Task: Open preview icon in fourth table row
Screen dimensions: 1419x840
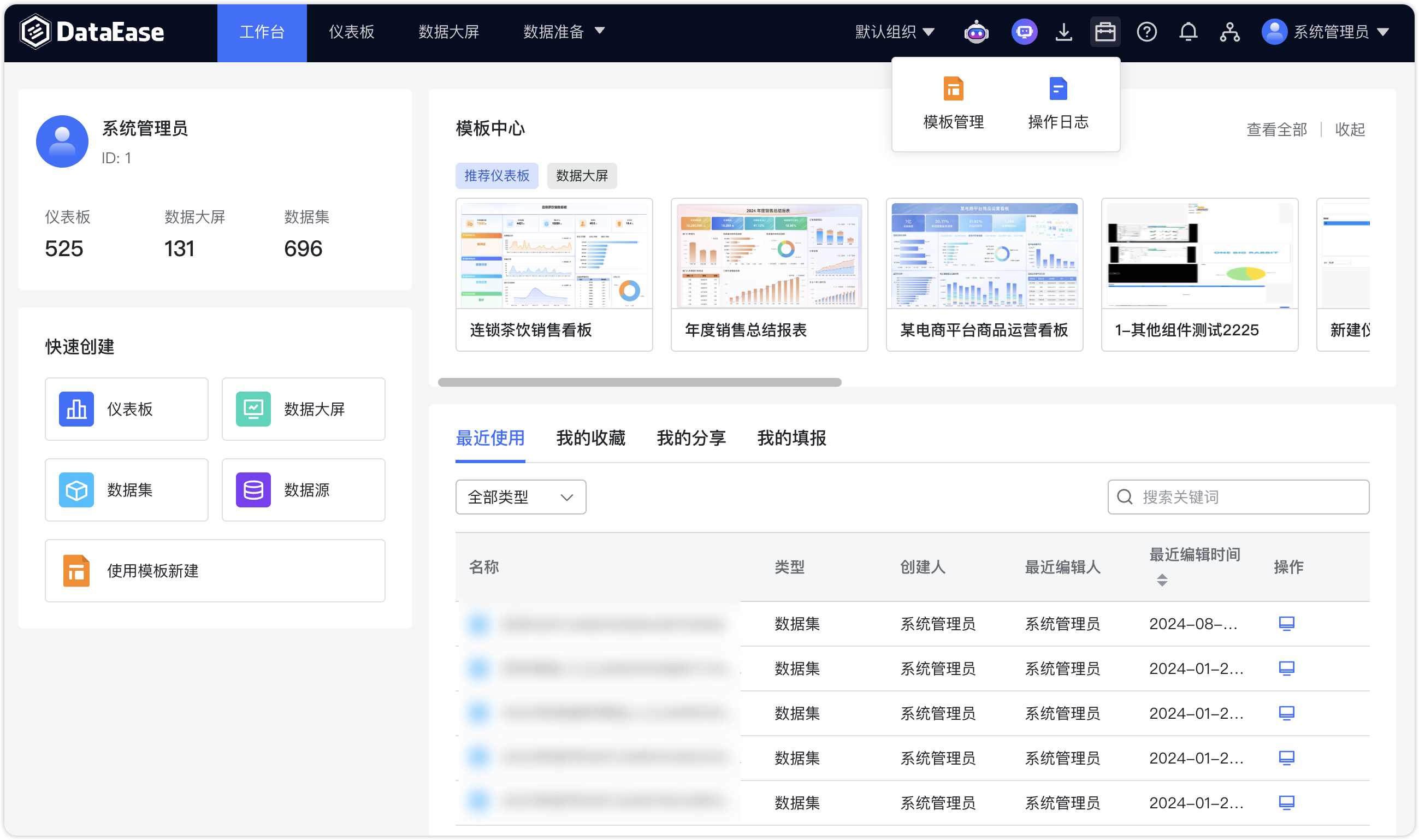Action: 1286,758
